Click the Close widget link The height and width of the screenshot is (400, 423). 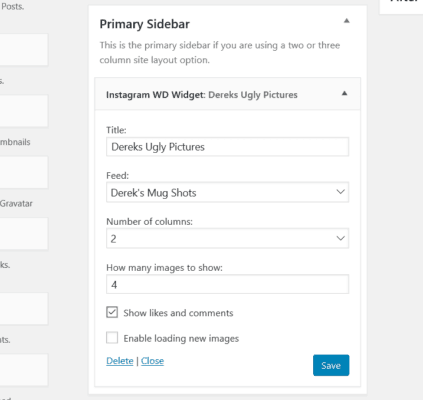tap(152, 361)
